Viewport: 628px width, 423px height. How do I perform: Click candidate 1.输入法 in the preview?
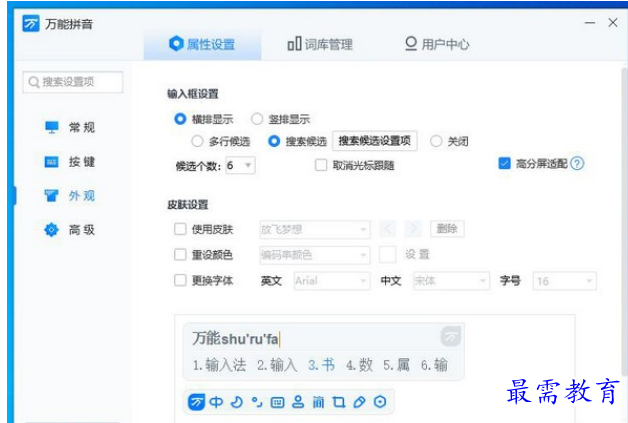[219, 365]
